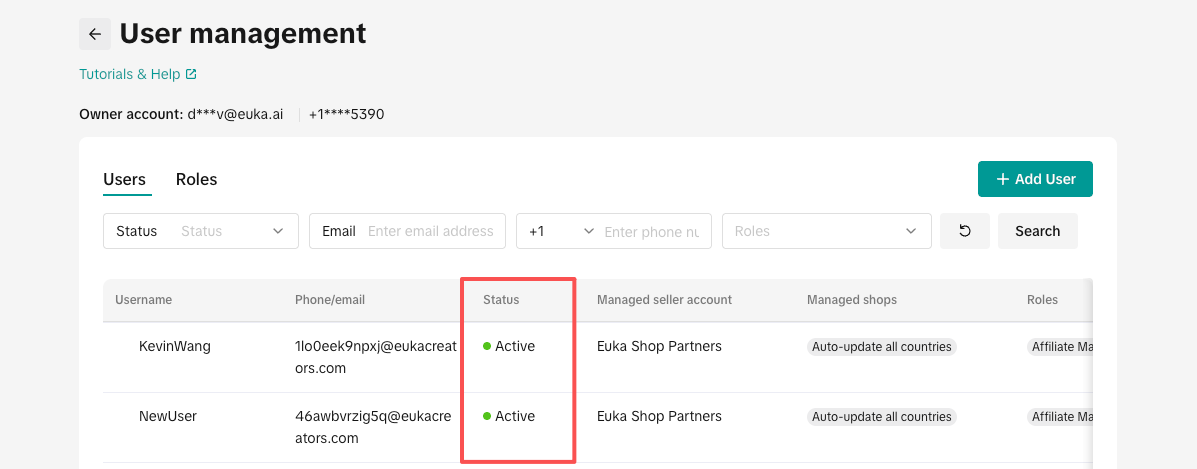Click the Phone/email column header

(330, 299)
